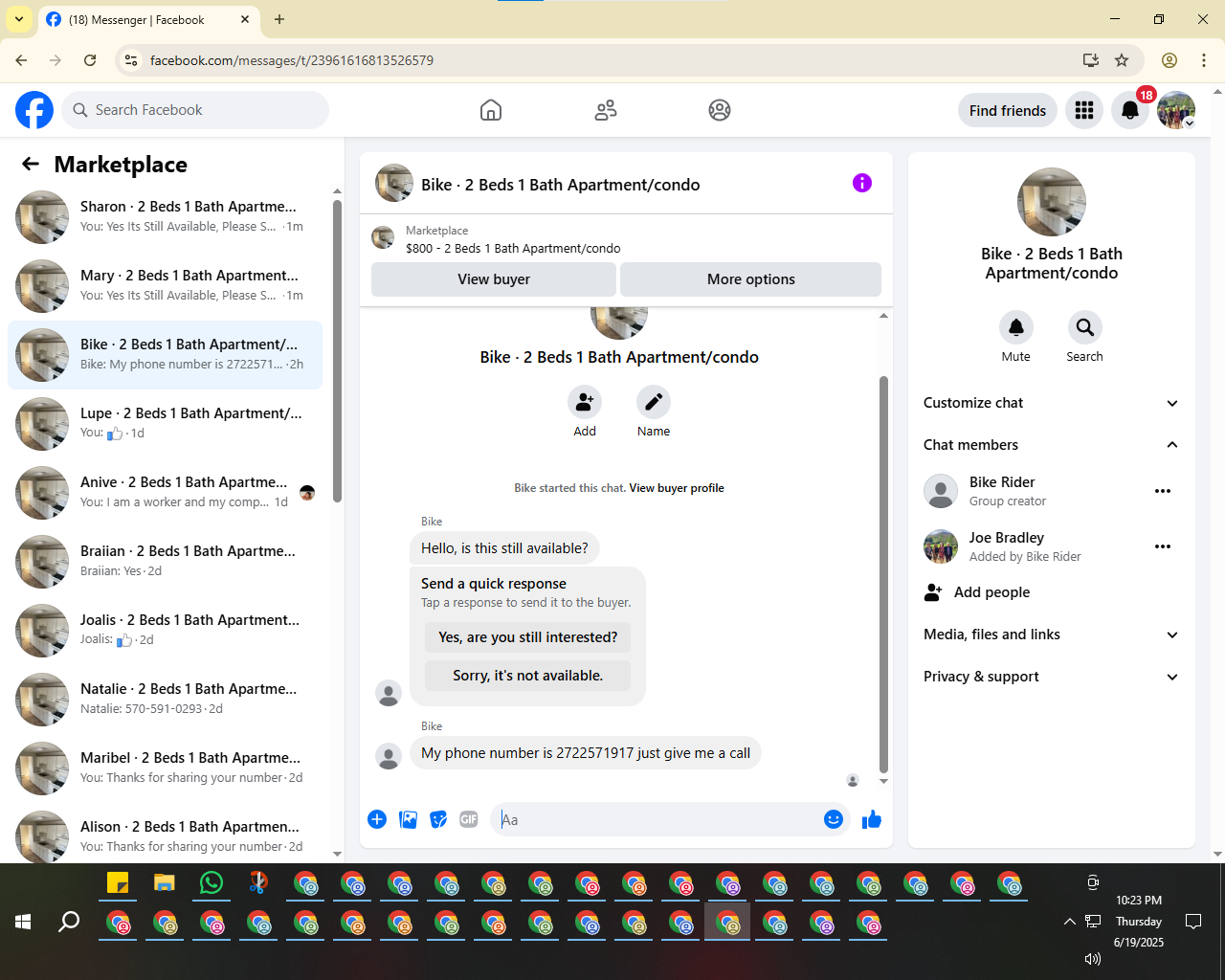Open Braiian's apartment conversation

(x=165, y=562)
